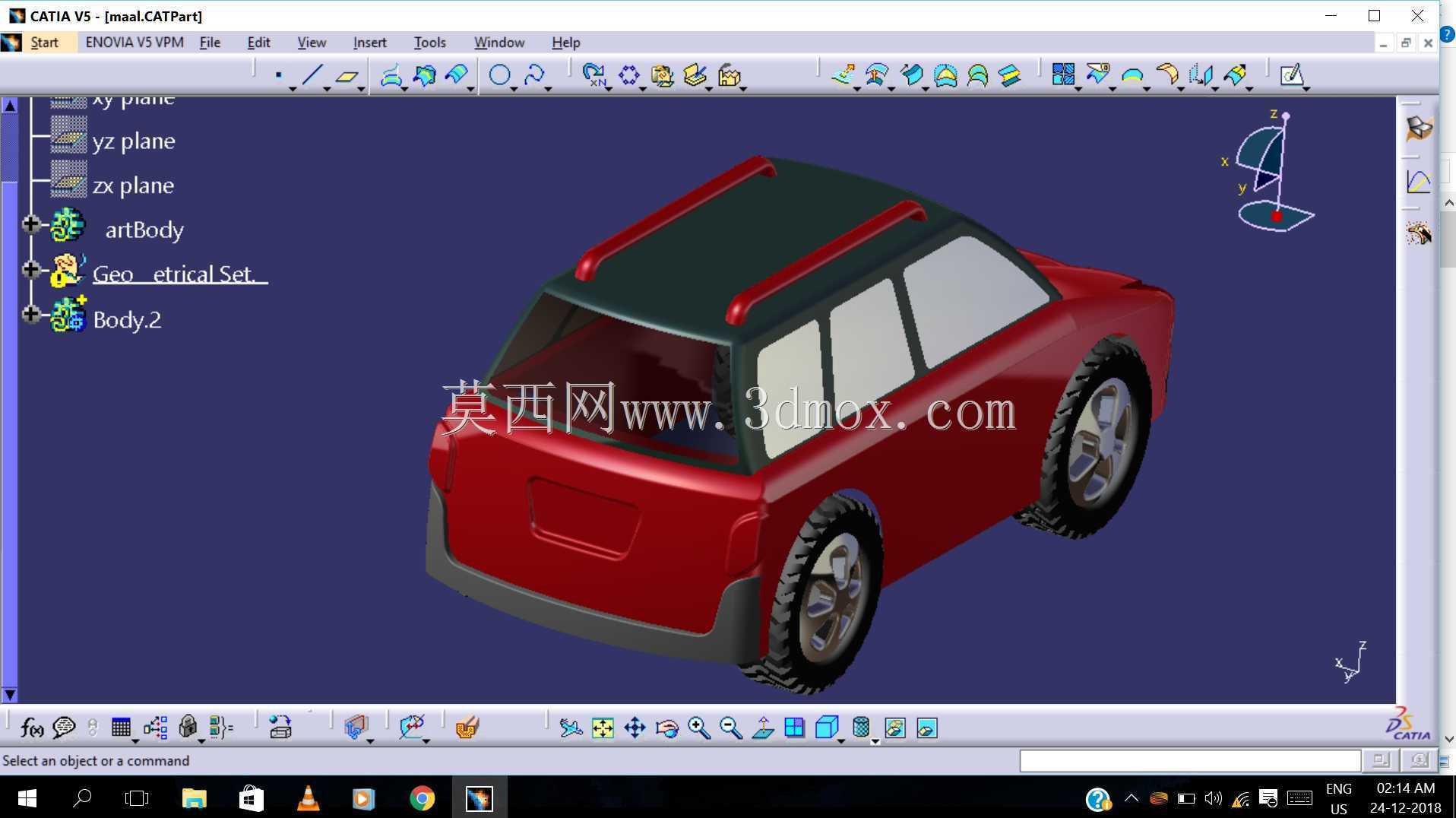Image resolution: width=1456 pixels, height=818 pixels.
Task: Open the ENOVIA V5 VPM menu
Action: coord(135,43)
